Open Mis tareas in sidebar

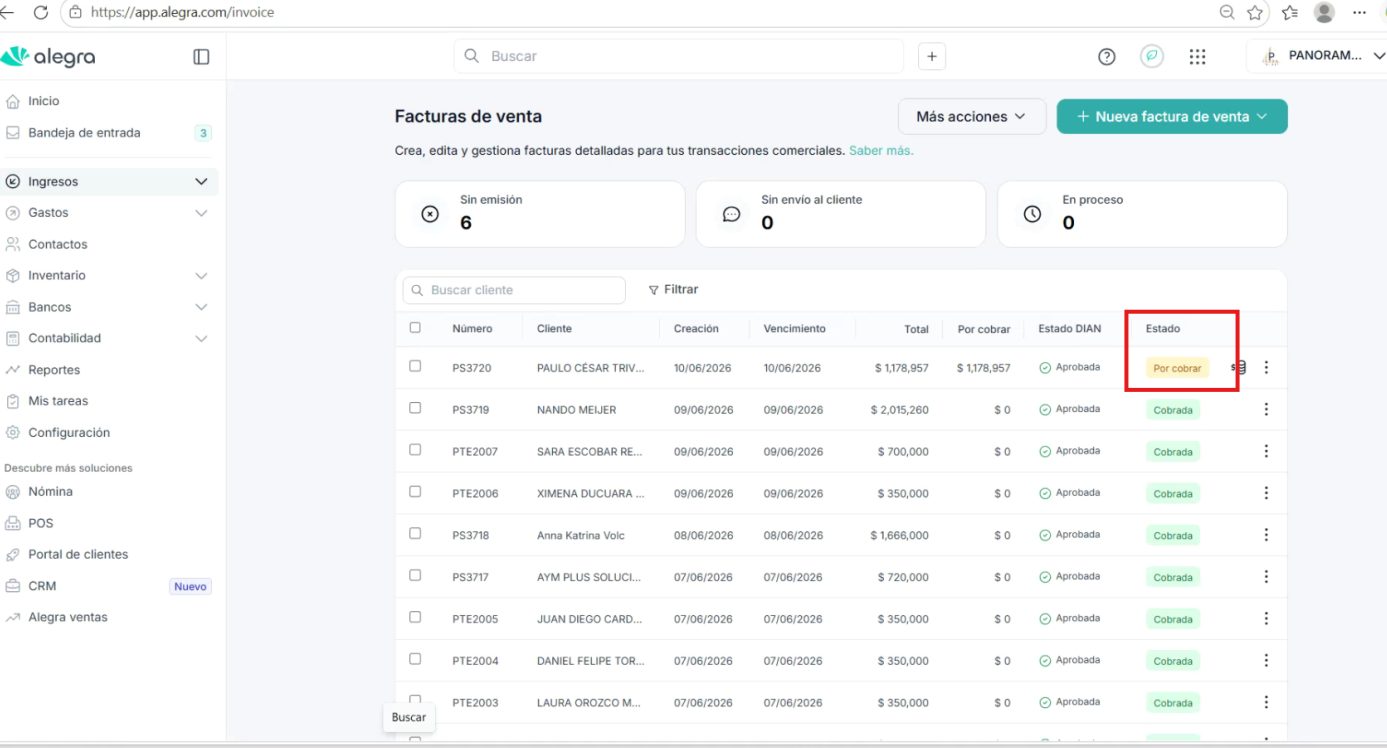tap(58, 401)
